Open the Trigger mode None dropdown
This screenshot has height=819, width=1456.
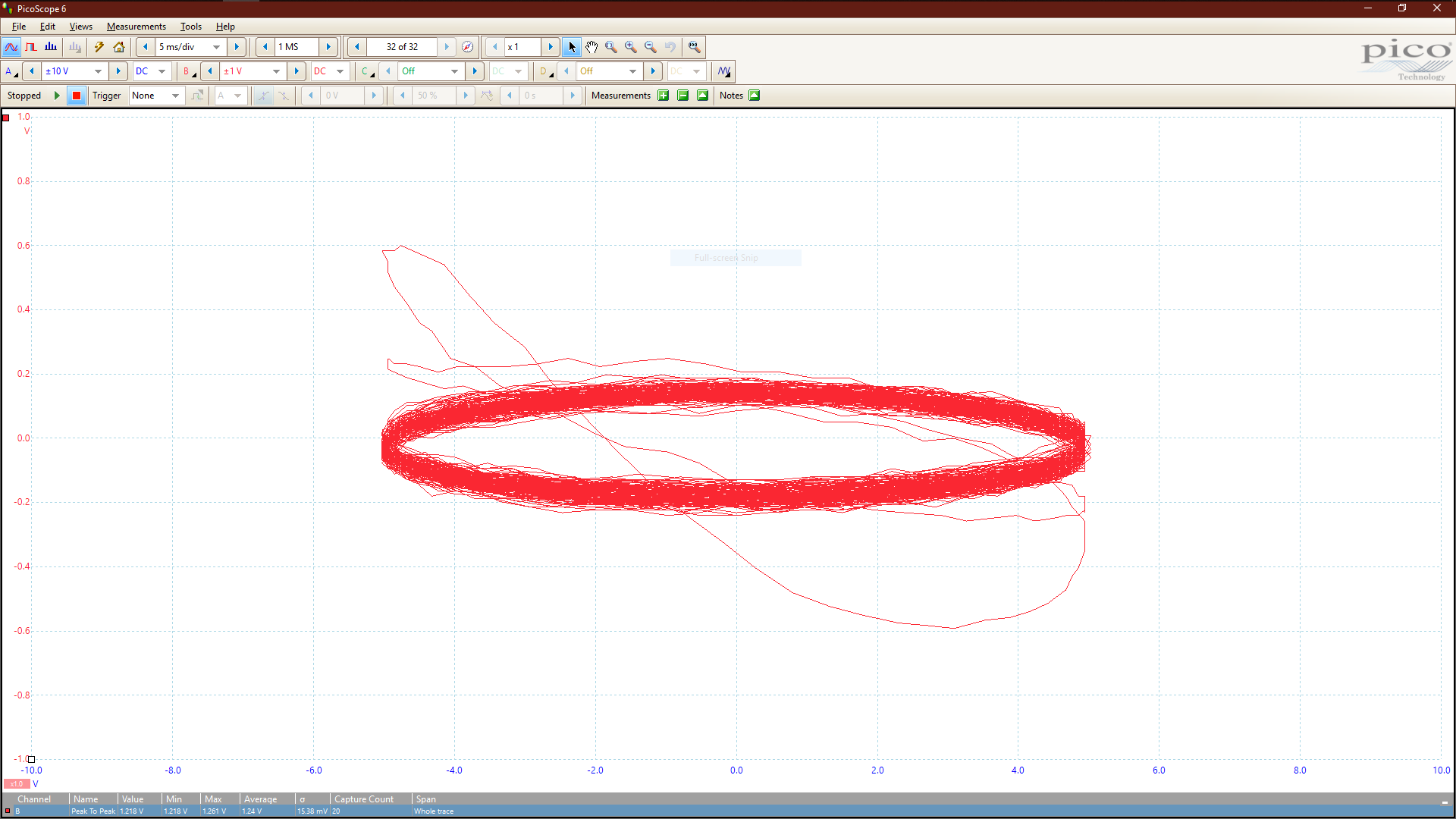point(175,96)
